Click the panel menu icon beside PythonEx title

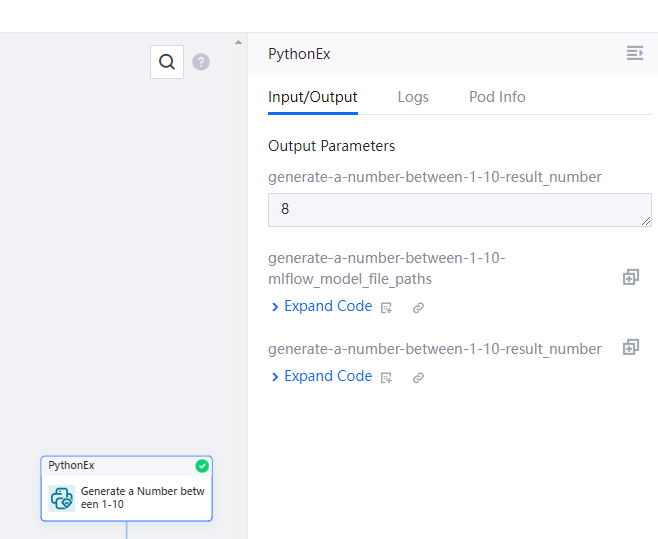(634, 54)
